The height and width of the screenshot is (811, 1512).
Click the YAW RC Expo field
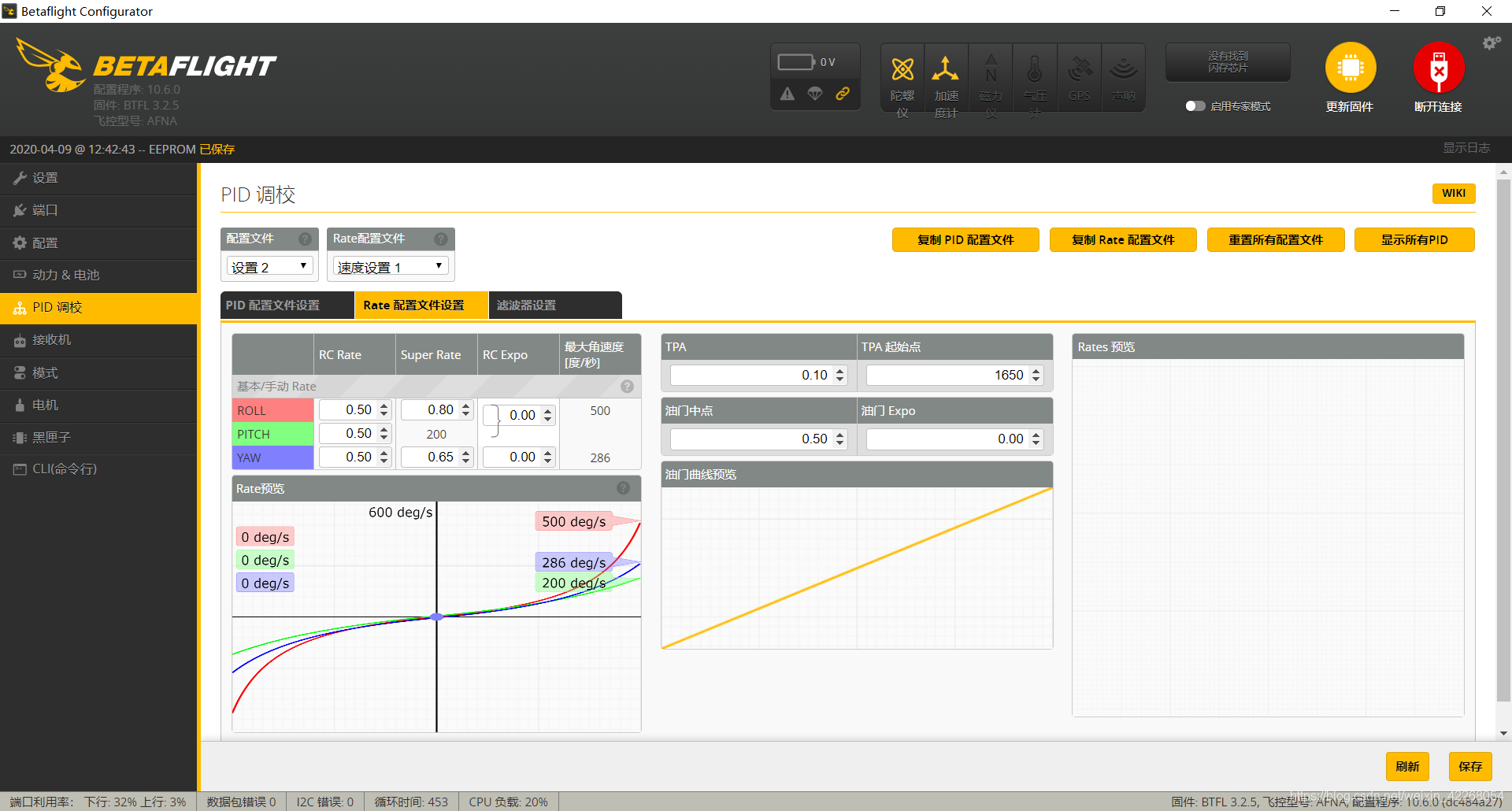519,457
